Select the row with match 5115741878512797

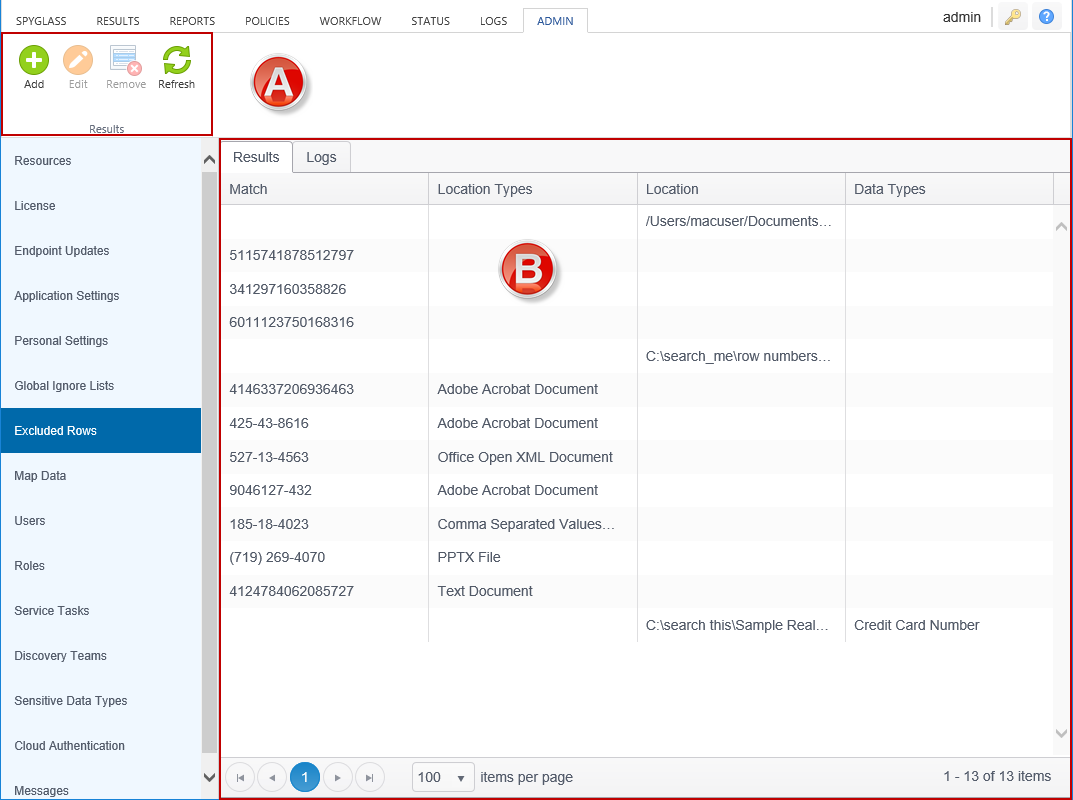pyautogui.click(x=291, y=255)
